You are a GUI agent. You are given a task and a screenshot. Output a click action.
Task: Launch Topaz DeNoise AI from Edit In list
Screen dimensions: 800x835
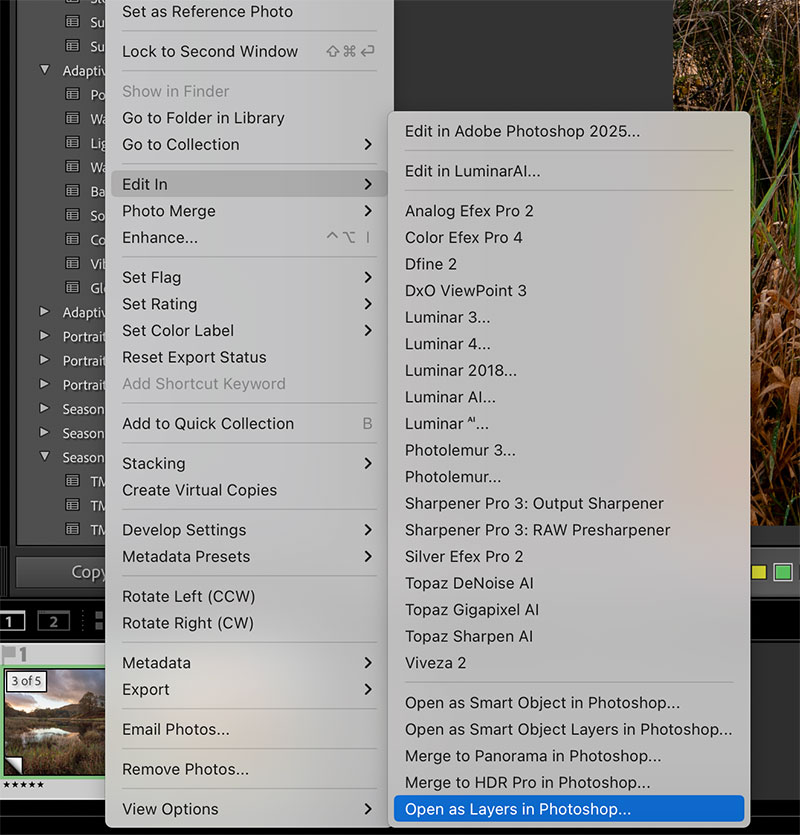point(469,583)
